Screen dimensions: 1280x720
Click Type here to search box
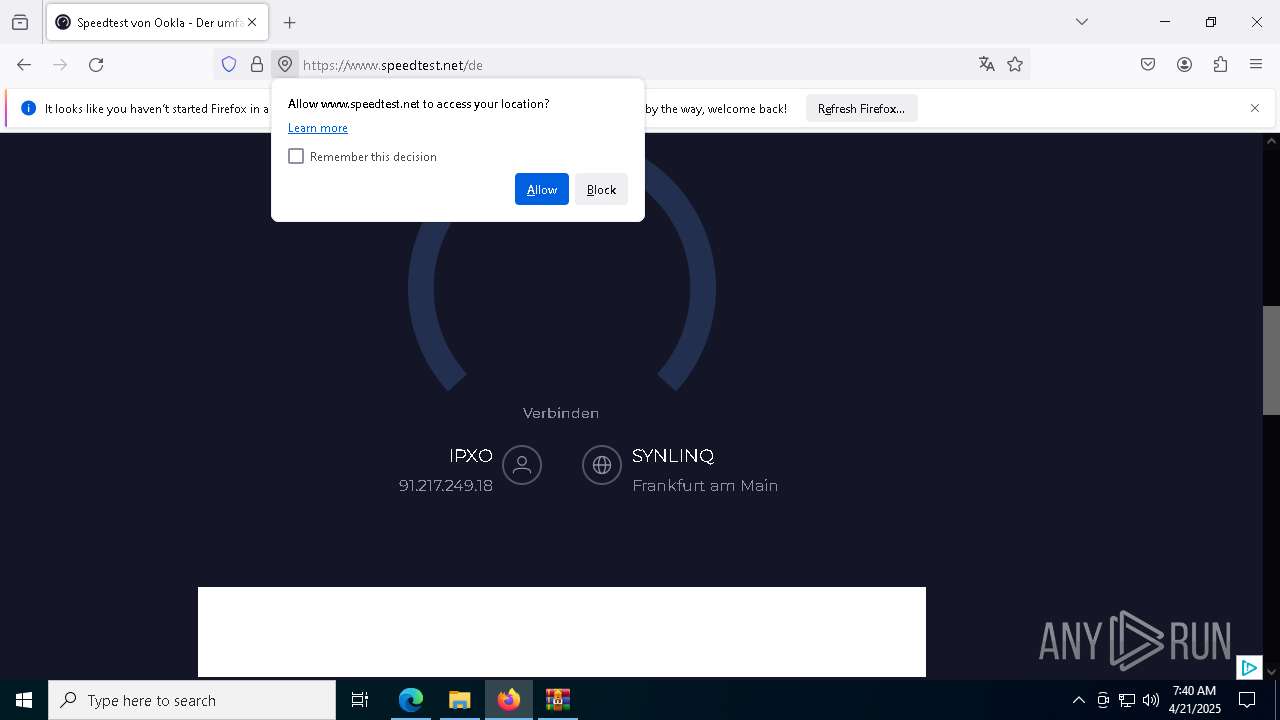click(192, 700)
